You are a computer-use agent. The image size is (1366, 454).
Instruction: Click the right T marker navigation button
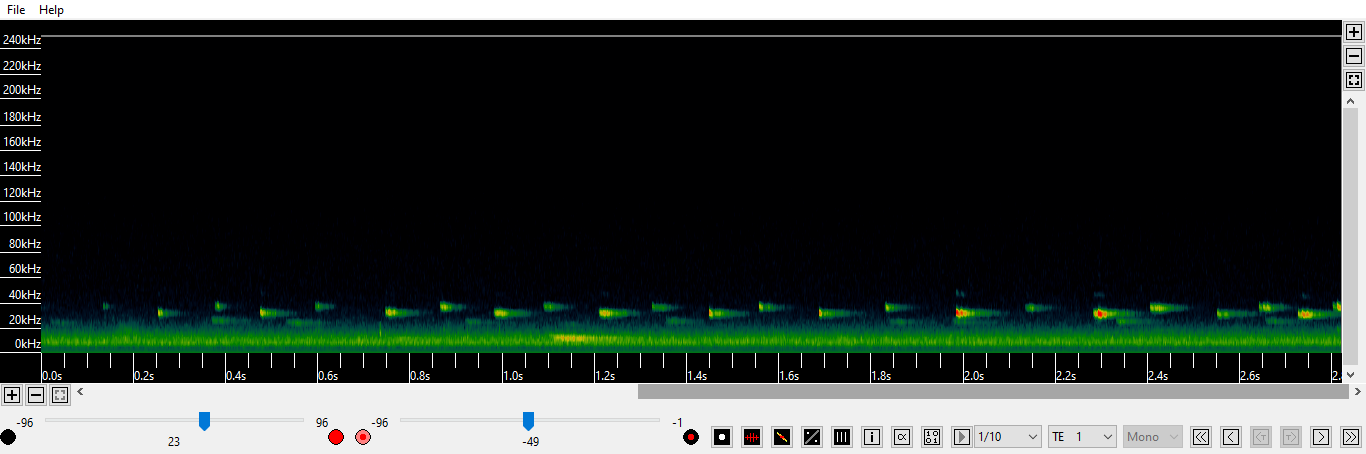coord(1291,437)
